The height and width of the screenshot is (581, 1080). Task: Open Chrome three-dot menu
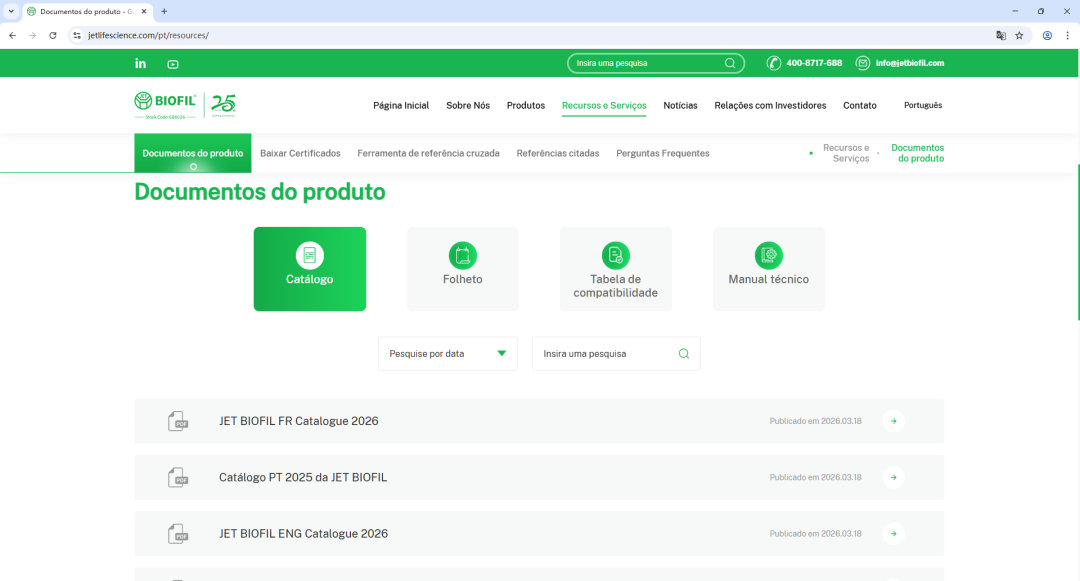1068,35
